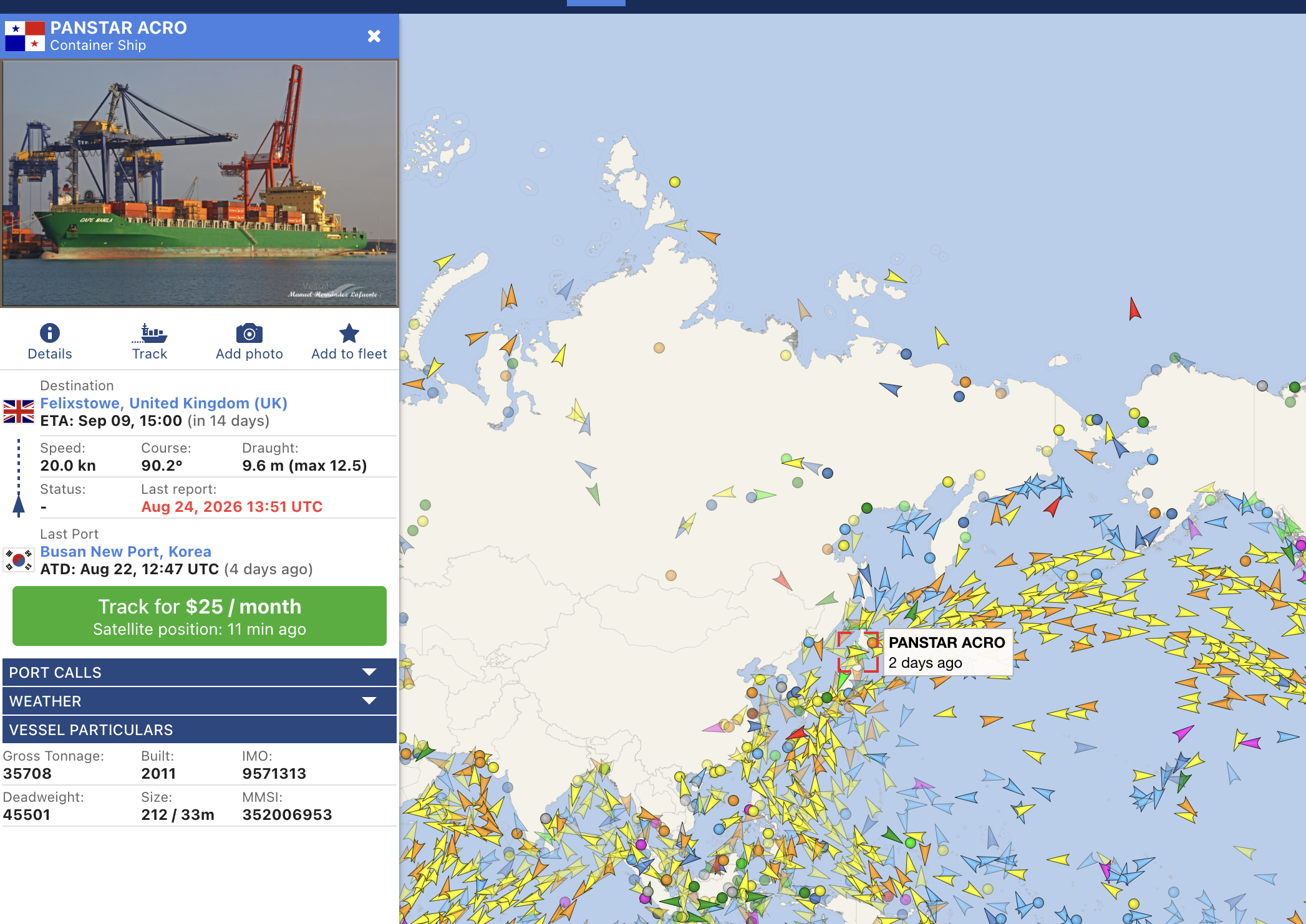Click the ATD Aug 22, 12:47 UTC text
The image size is (1306, 924).
coord(130,569)
